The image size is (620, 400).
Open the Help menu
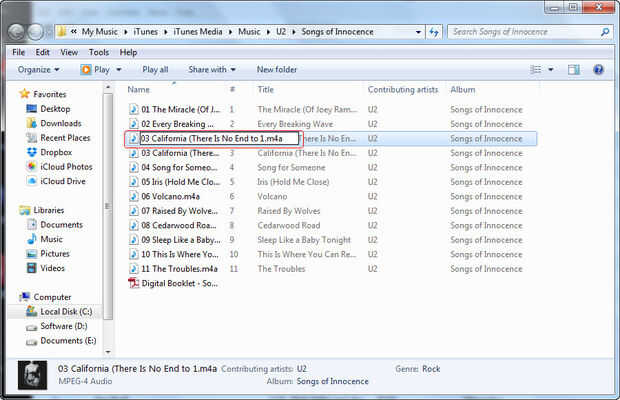128,52
